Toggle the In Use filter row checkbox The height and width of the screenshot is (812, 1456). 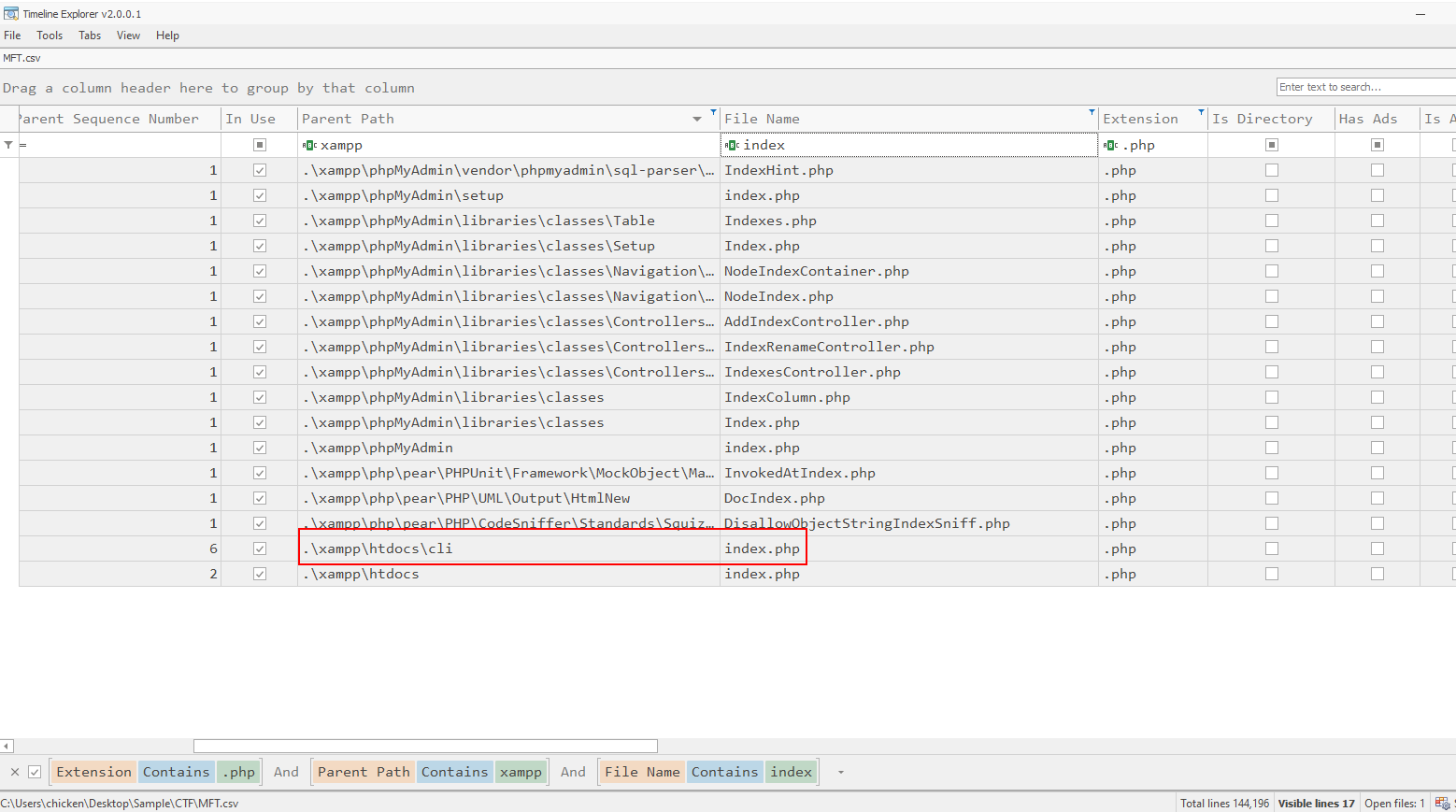click(x=260, y=145)
